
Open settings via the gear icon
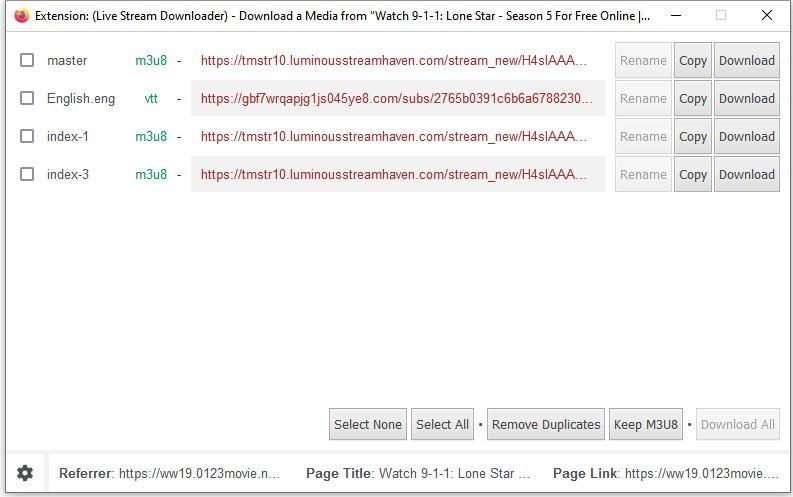pos(26,473)
